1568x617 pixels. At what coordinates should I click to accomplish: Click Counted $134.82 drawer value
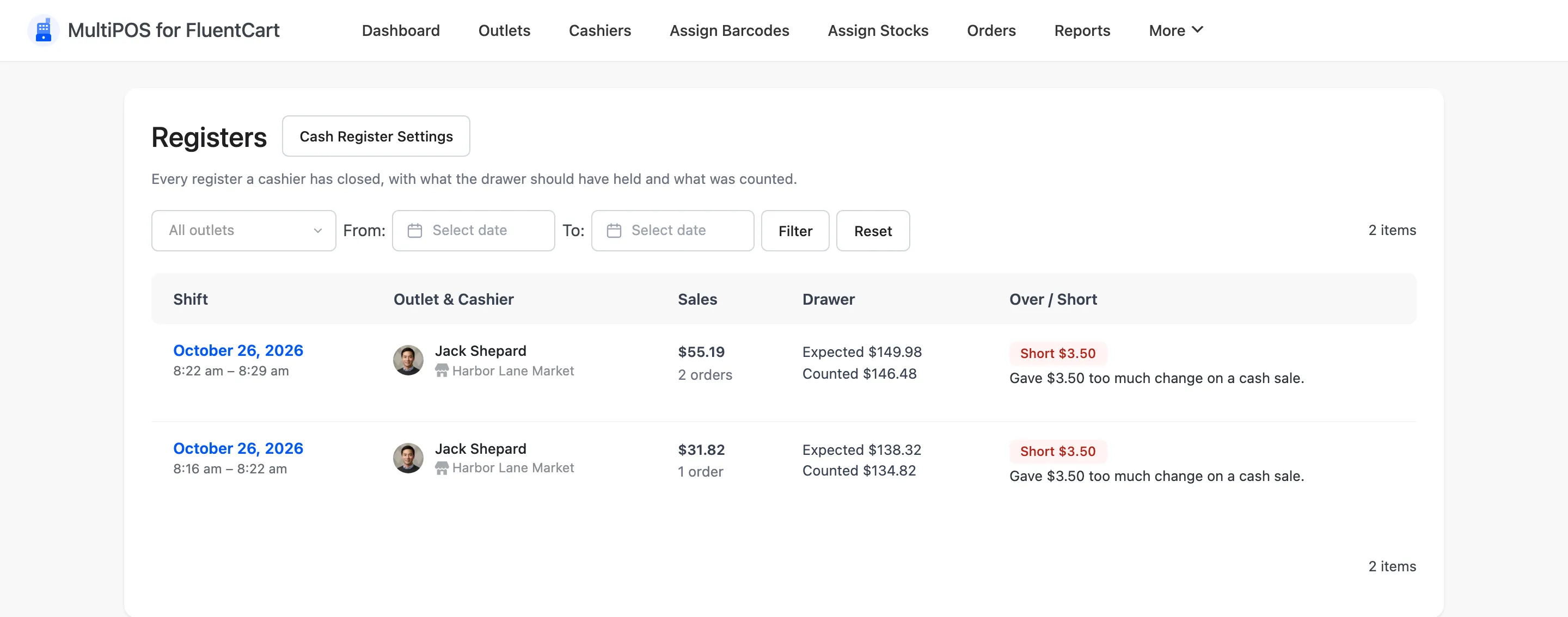(859, 470)
